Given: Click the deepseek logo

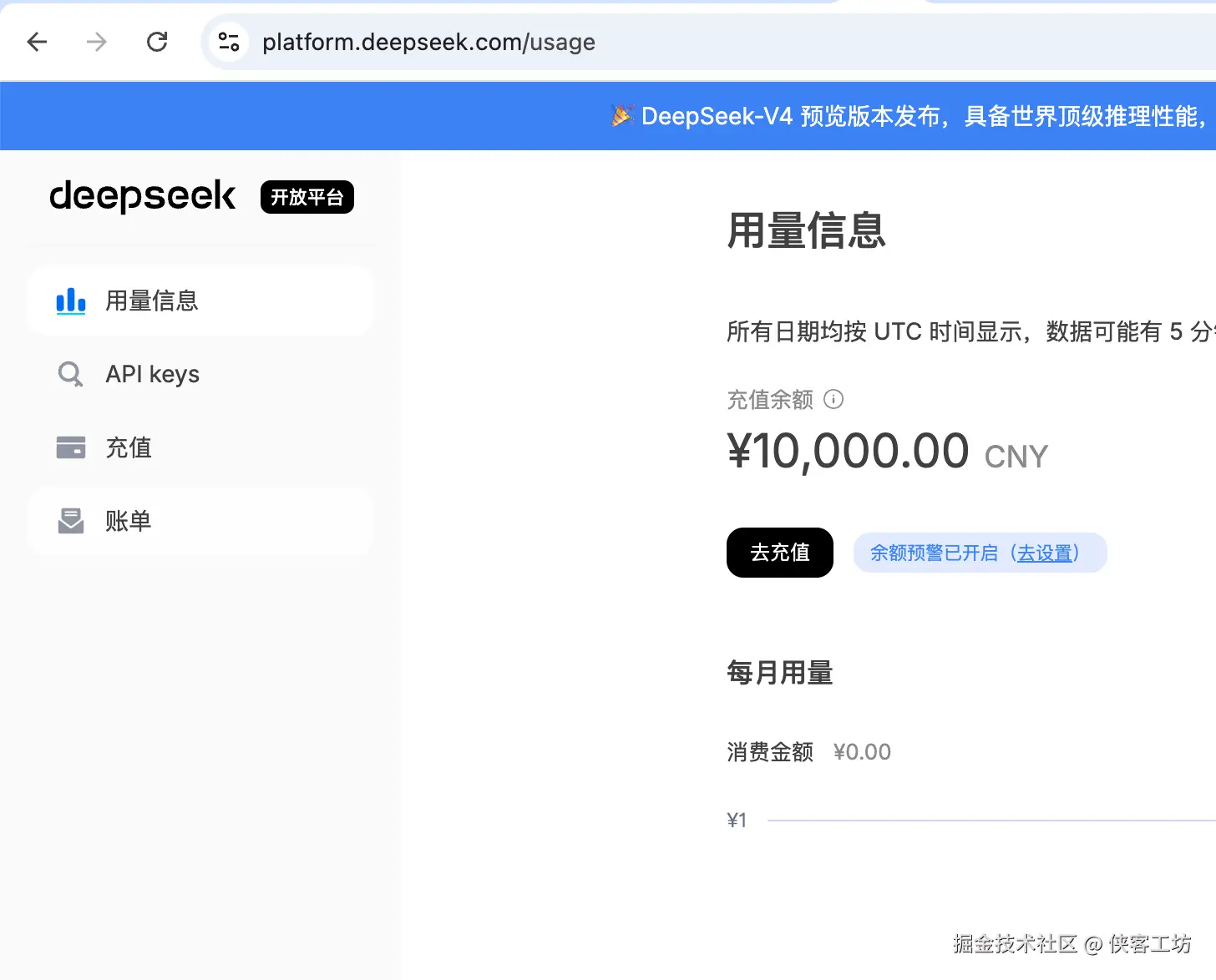Looking at the screenshot, I should [x=142, y=196].
